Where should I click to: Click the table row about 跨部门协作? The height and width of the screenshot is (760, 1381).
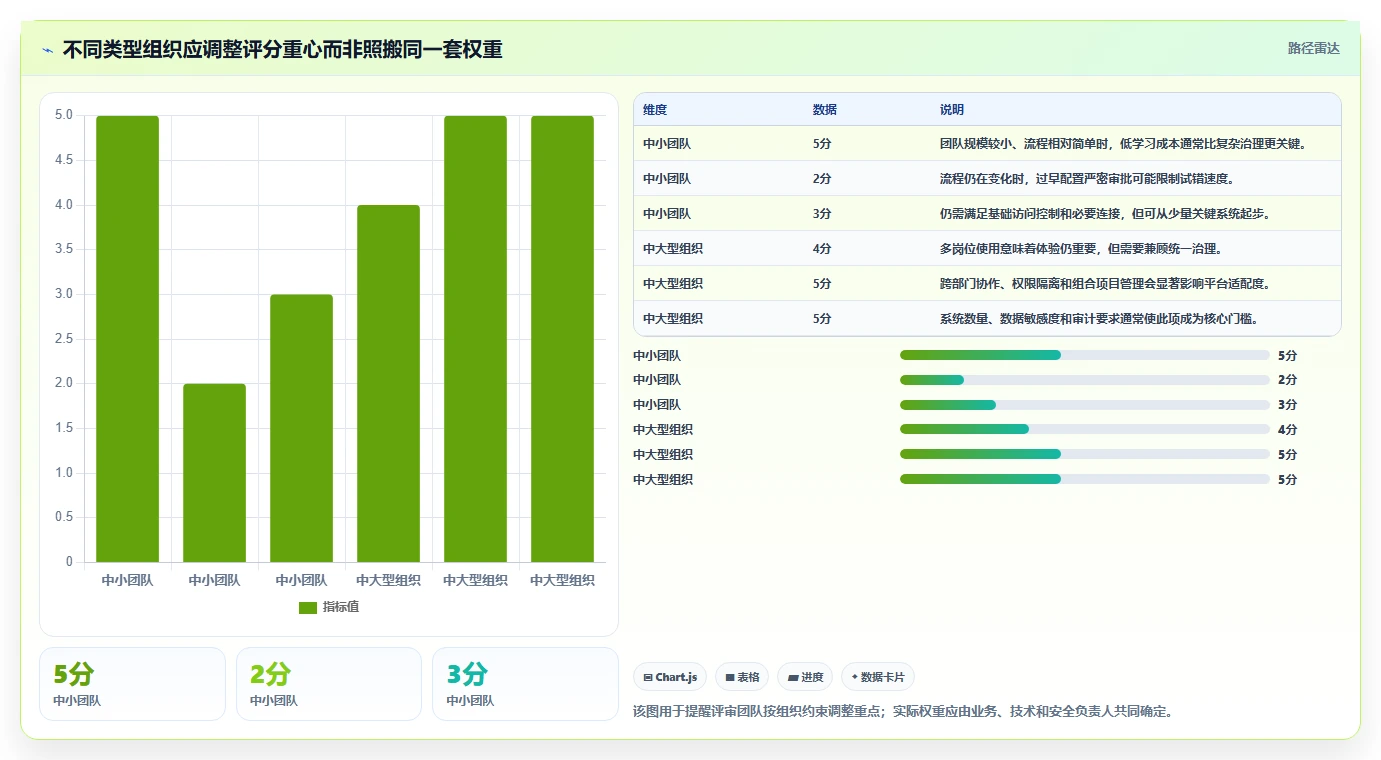[x=987, y=284]
